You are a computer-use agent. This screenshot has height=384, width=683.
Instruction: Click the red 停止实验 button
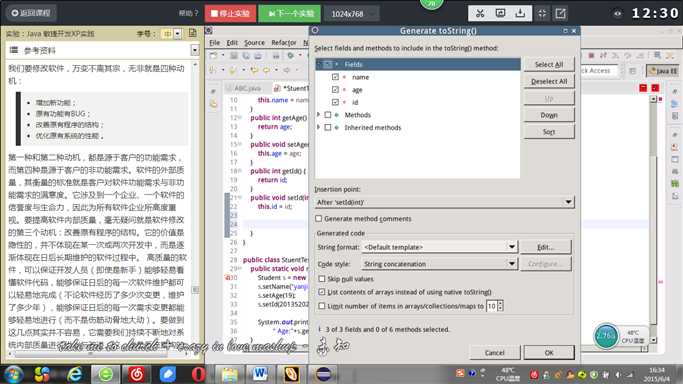(230, 13)
